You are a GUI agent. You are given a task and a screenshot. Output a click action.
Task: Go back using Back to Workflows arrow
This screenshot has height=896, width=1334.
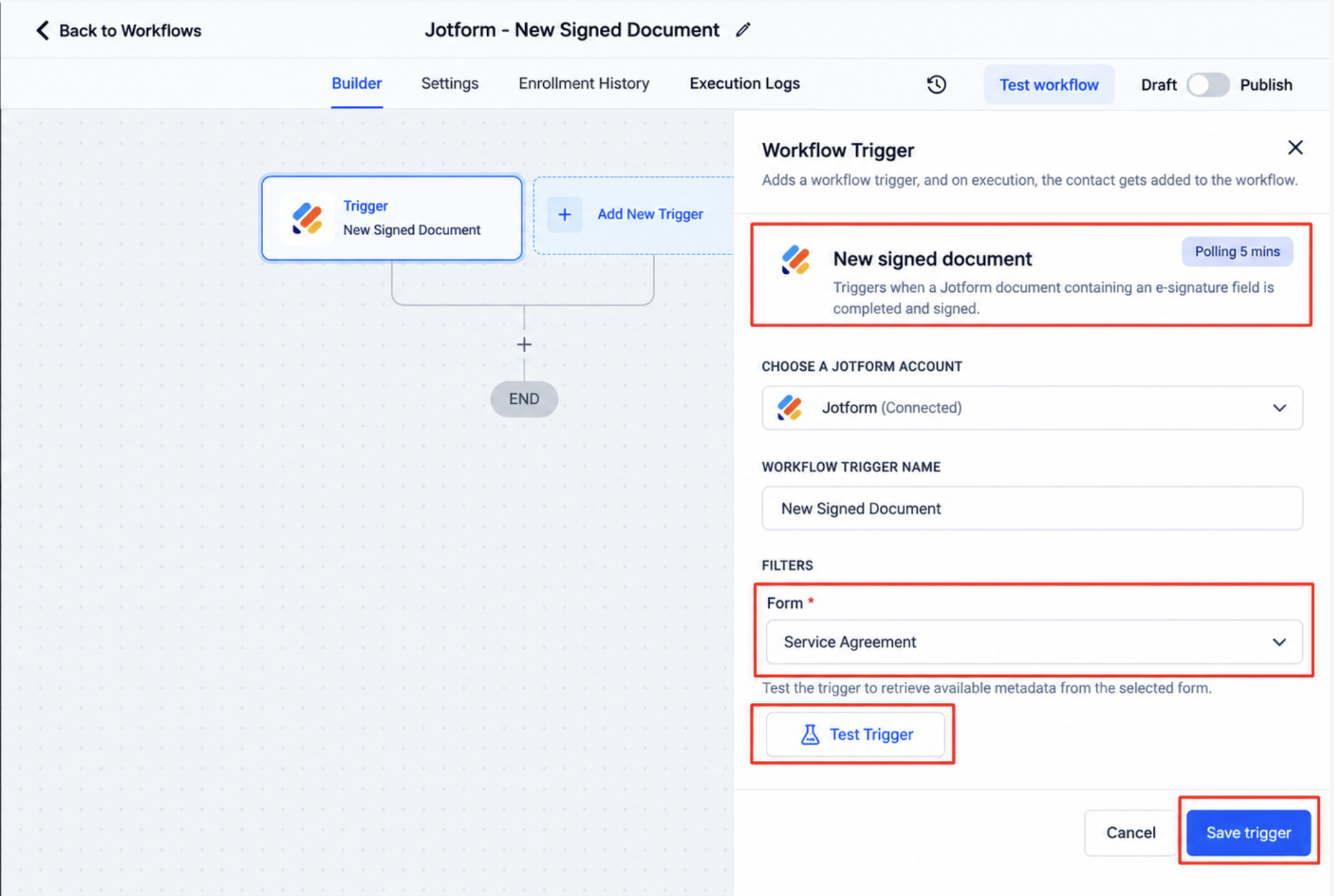pos(42,30)
